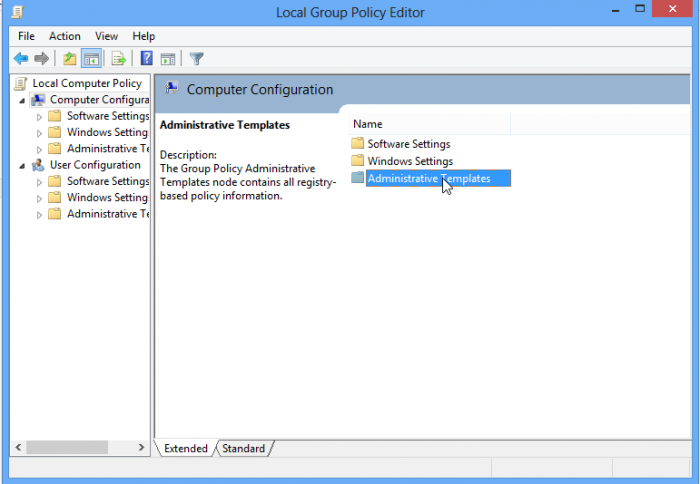
Task: Click tree pane scrollbar left arrow
Action: tap(18, 447)
